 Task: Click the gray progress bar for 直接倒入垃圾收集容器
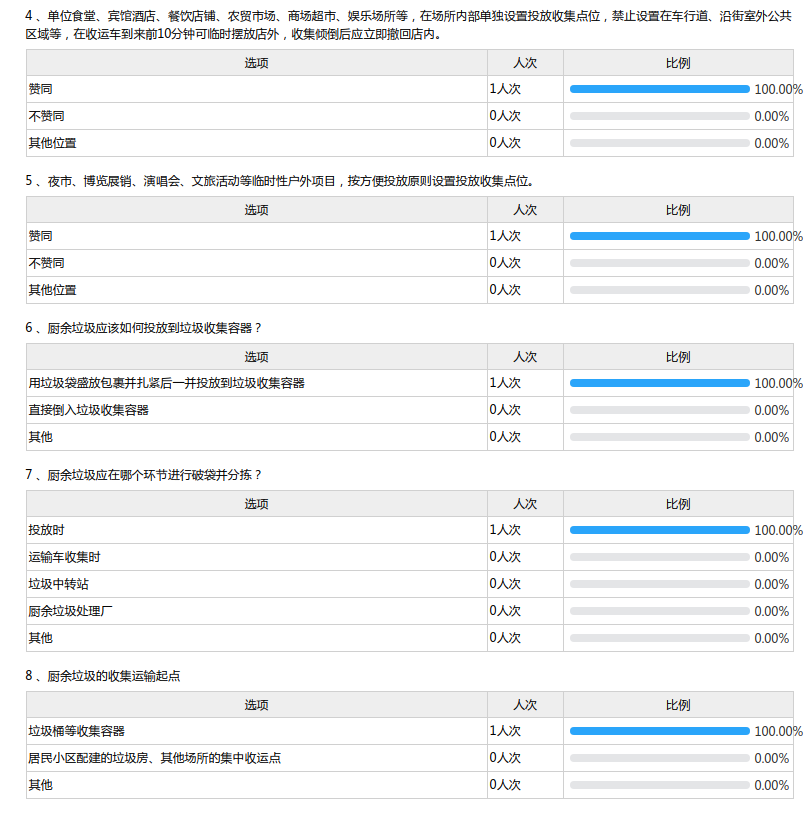tap(659, 410)
